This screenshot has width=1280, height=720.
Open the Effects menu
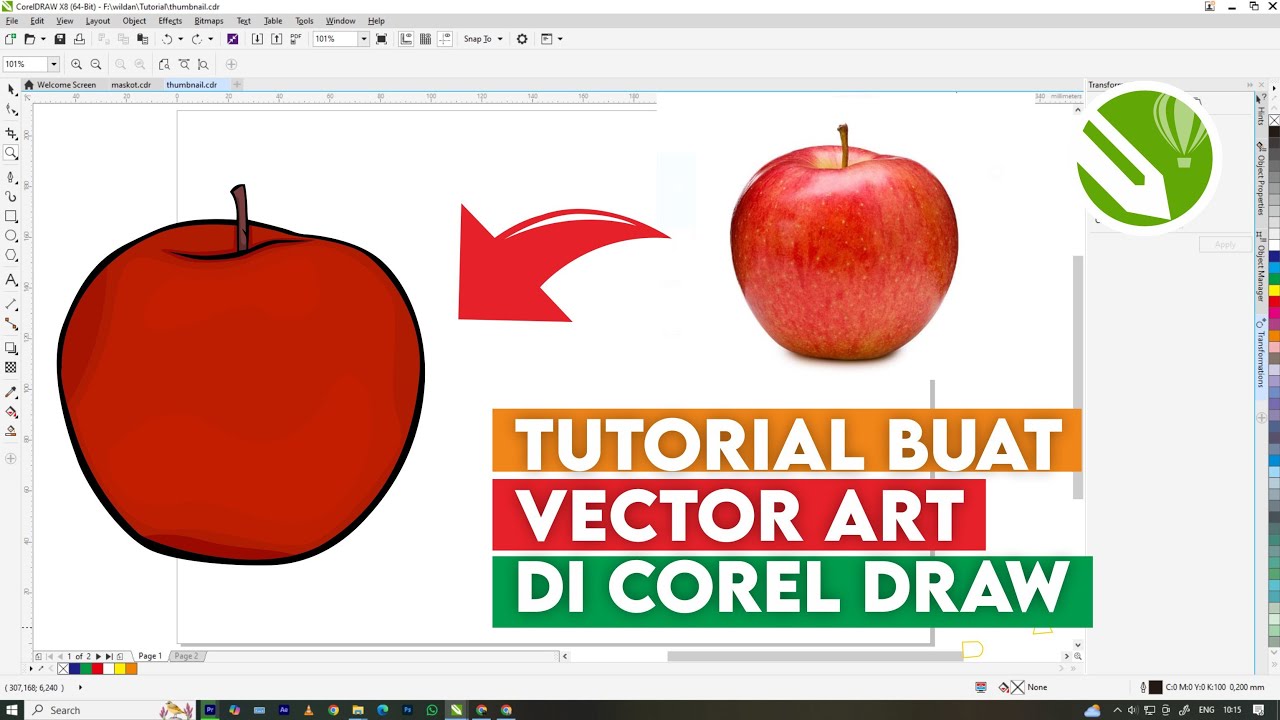pos(170,21)
